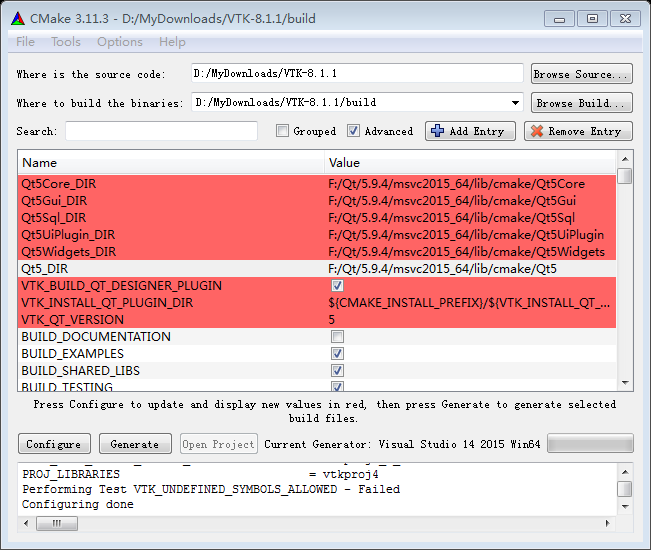Click the Qt5Sql path value cell

(x=470, y=218)
